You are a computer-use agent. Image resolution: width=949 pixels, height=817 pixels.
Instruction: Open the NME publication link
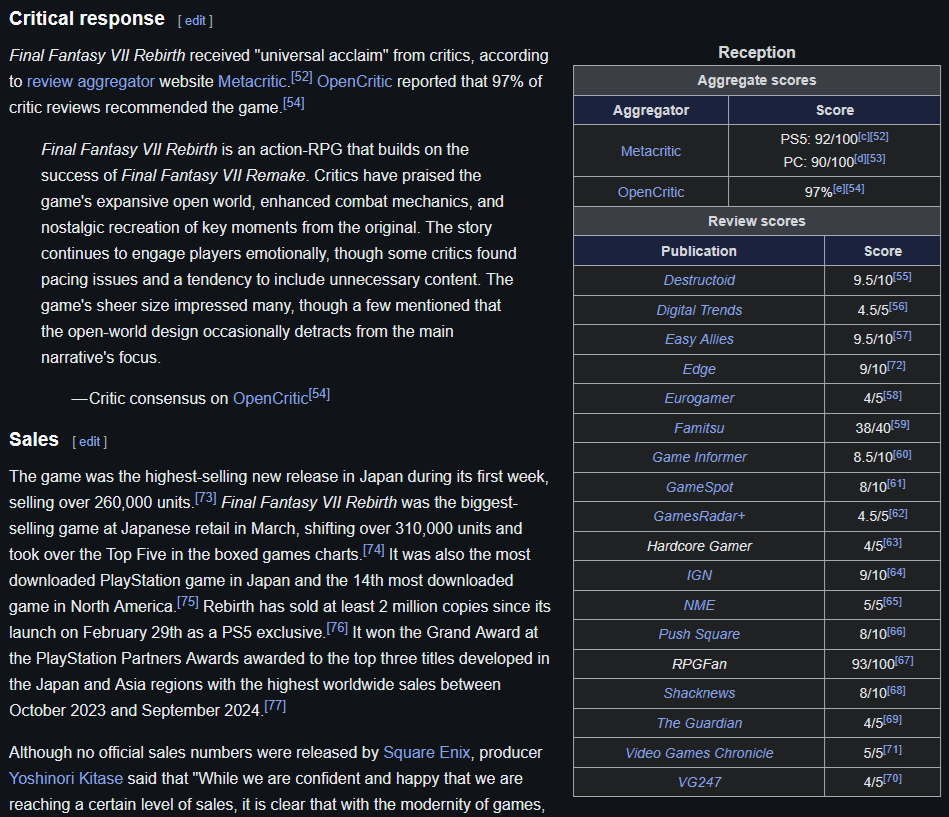699,605
